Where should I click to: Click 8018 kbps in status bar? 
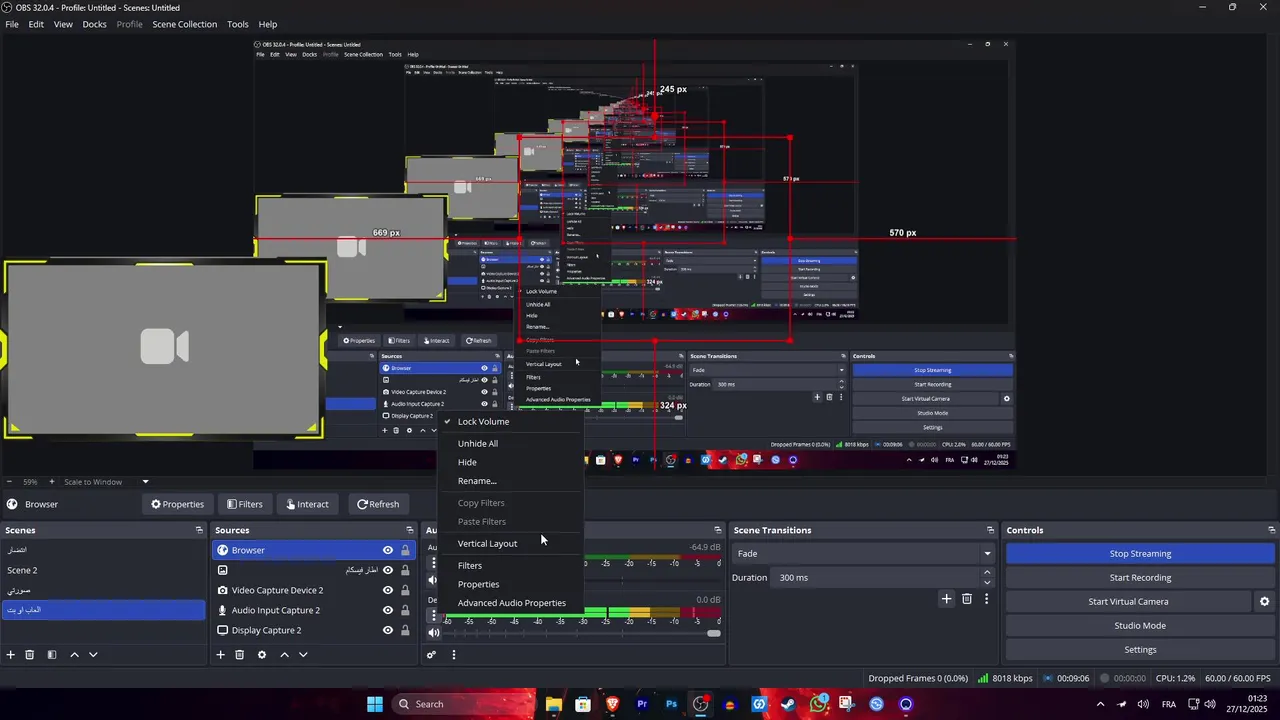coord(1005,678)
